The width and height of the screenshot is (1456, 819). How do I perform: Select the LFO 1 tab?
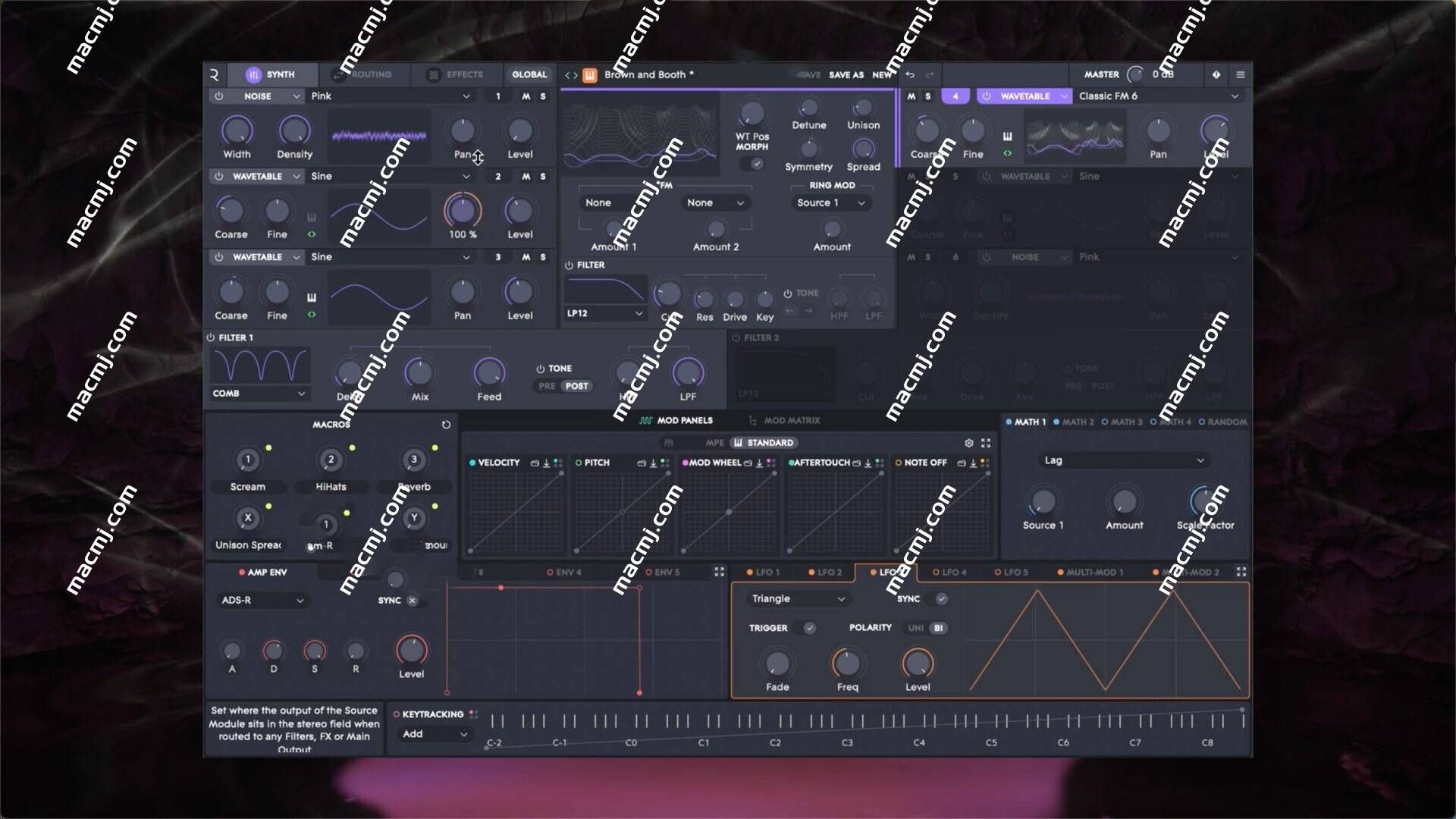click(762, 573)
